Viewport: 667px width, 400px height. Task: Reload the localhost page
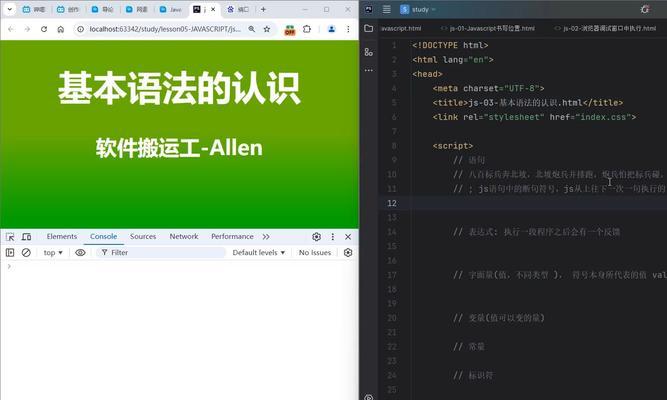click(x=44, y=29)
